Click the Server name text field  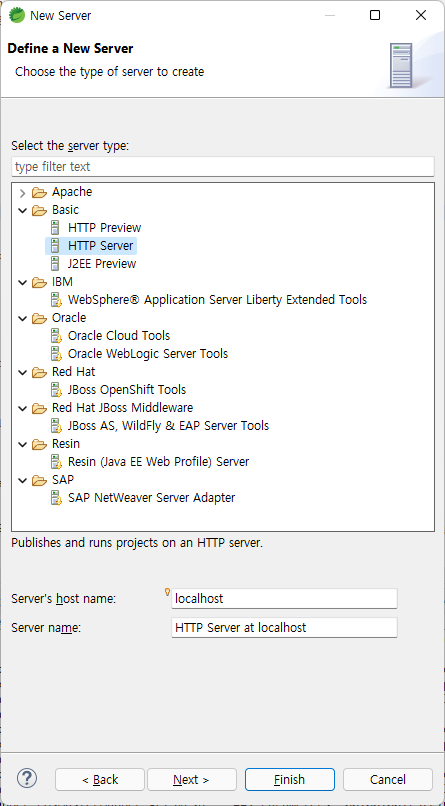[284, 628]
